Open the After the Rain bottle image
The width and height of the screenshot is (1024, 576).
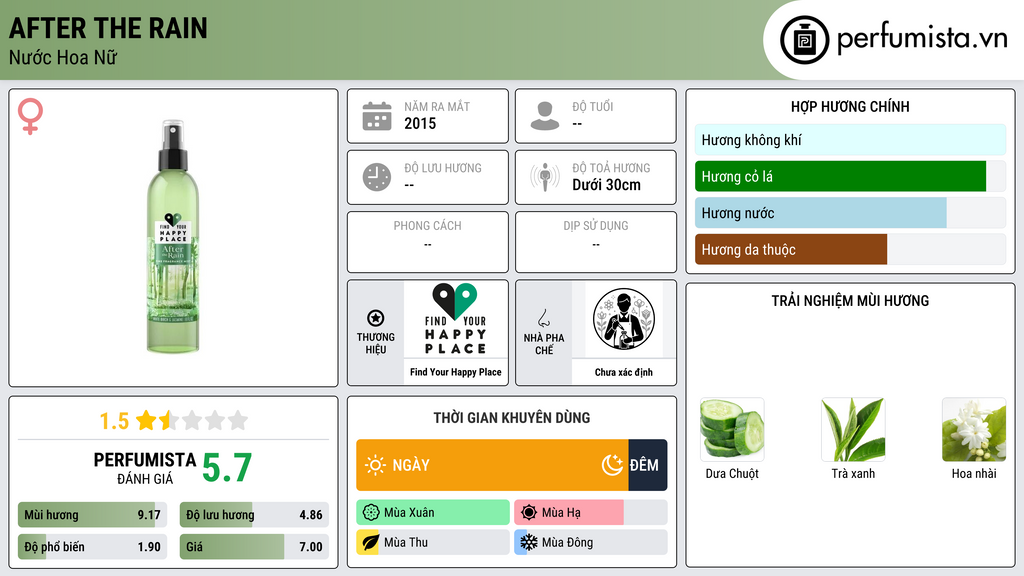(173, 236)
